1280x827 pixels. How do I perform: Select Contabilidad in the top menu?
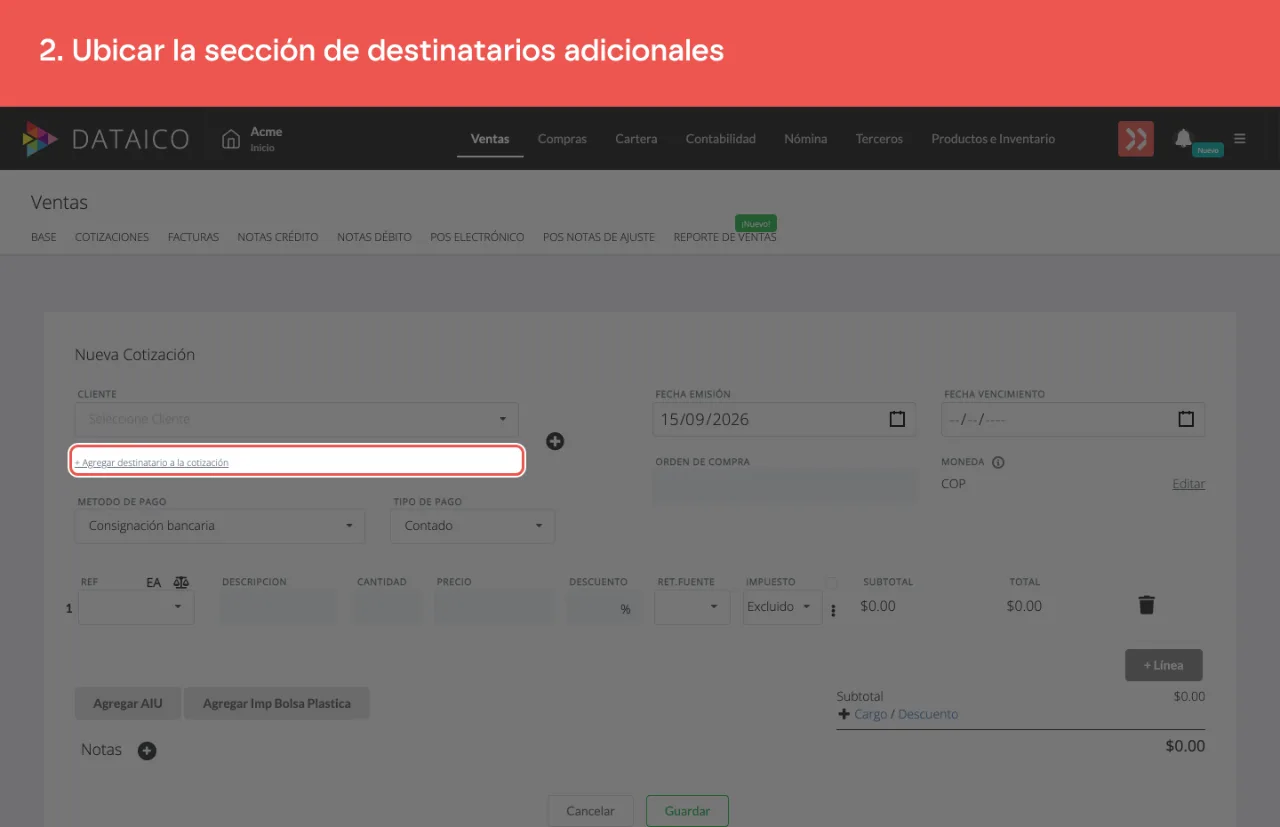721,139
